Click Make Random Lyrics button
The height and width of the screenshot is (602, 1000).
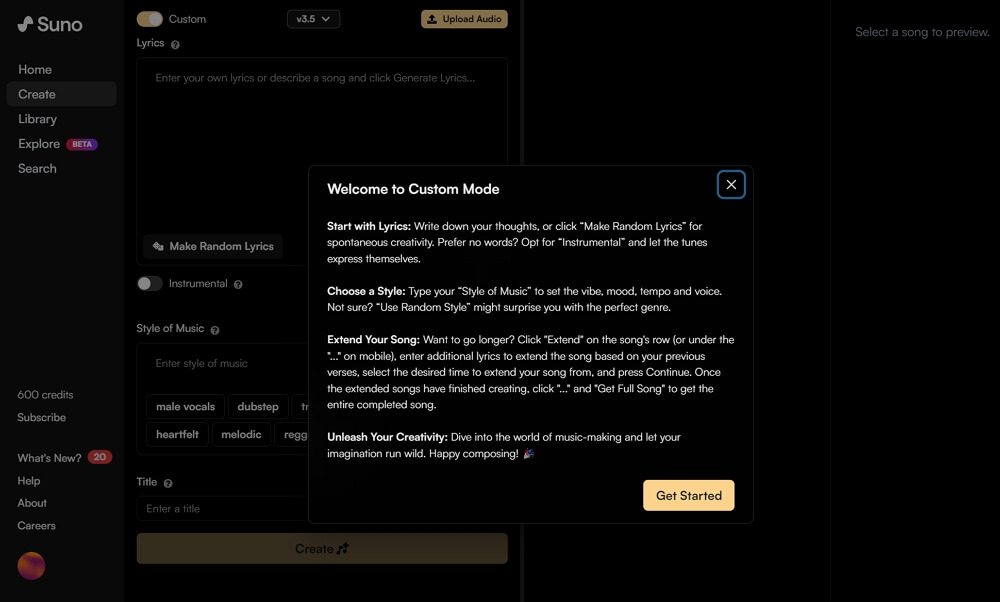[213, 246]
